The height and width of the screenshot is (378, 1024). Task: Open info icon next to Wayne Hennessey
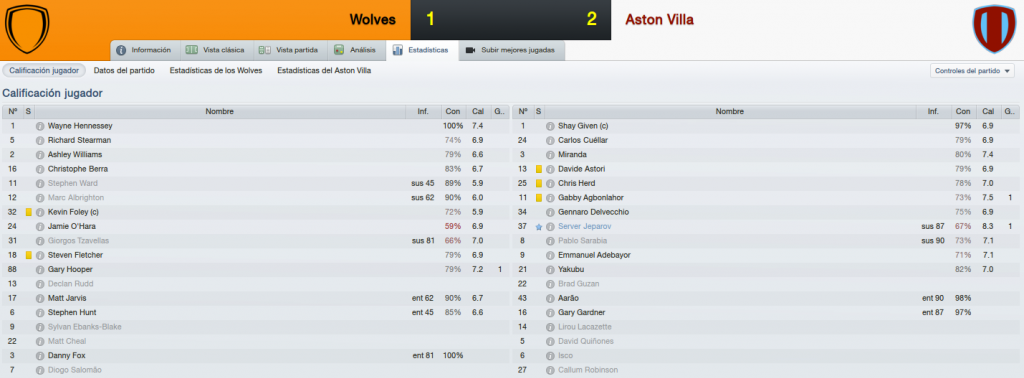[39, 125]
